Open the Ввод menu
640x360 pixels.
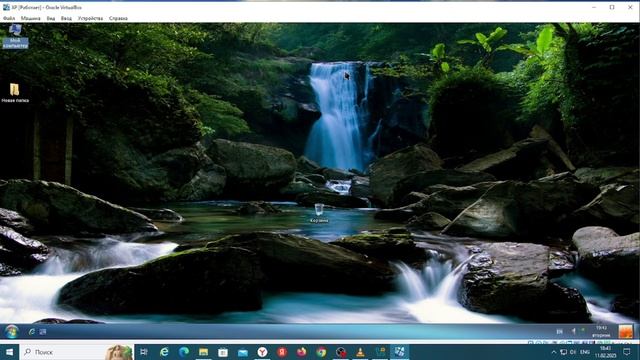(66, 18)
